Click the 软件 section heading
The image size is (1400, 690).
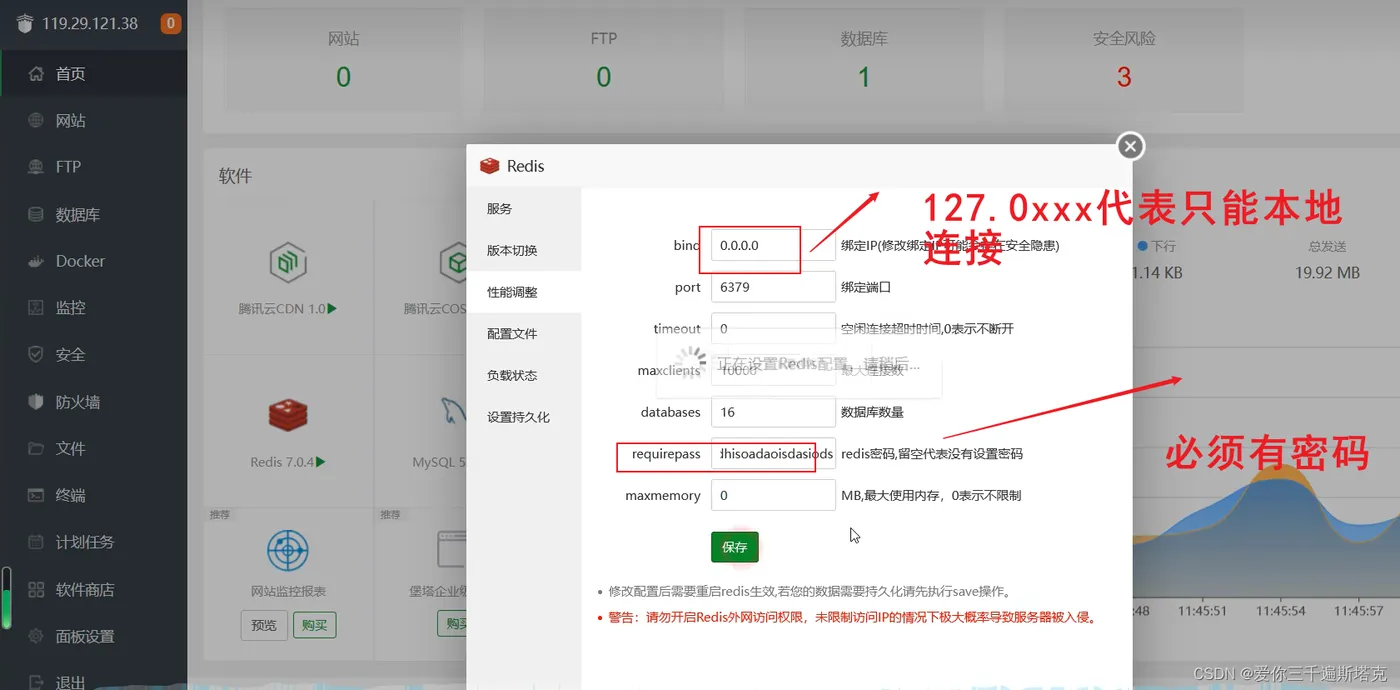point(236,176)
